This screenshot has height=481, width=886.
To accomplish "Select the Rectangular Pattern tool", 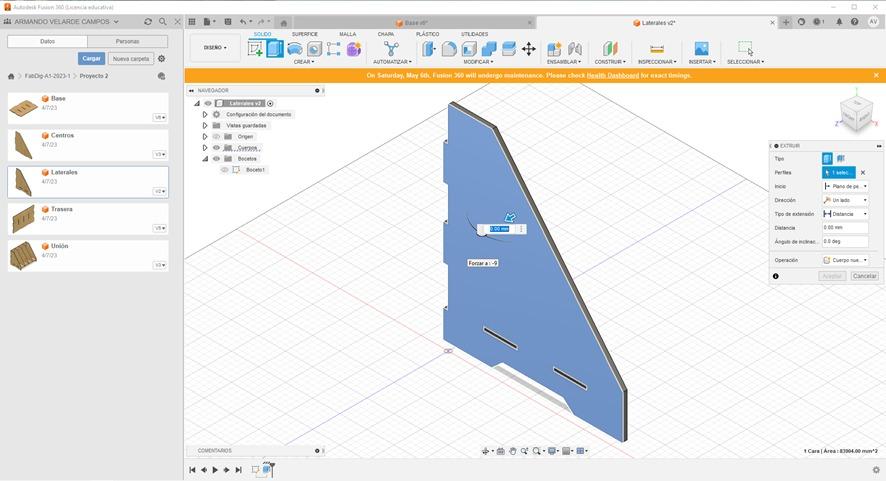I will coord(333,49).
